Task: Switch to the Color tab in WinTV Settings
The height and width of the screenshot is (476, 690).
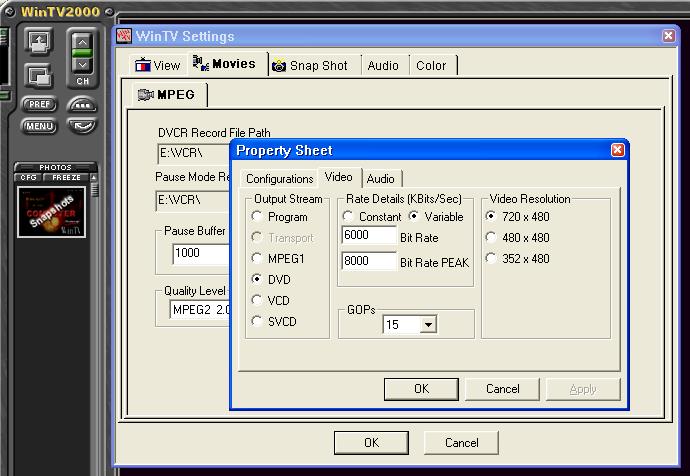Action: pyautogui.click(x=431, y=66)
